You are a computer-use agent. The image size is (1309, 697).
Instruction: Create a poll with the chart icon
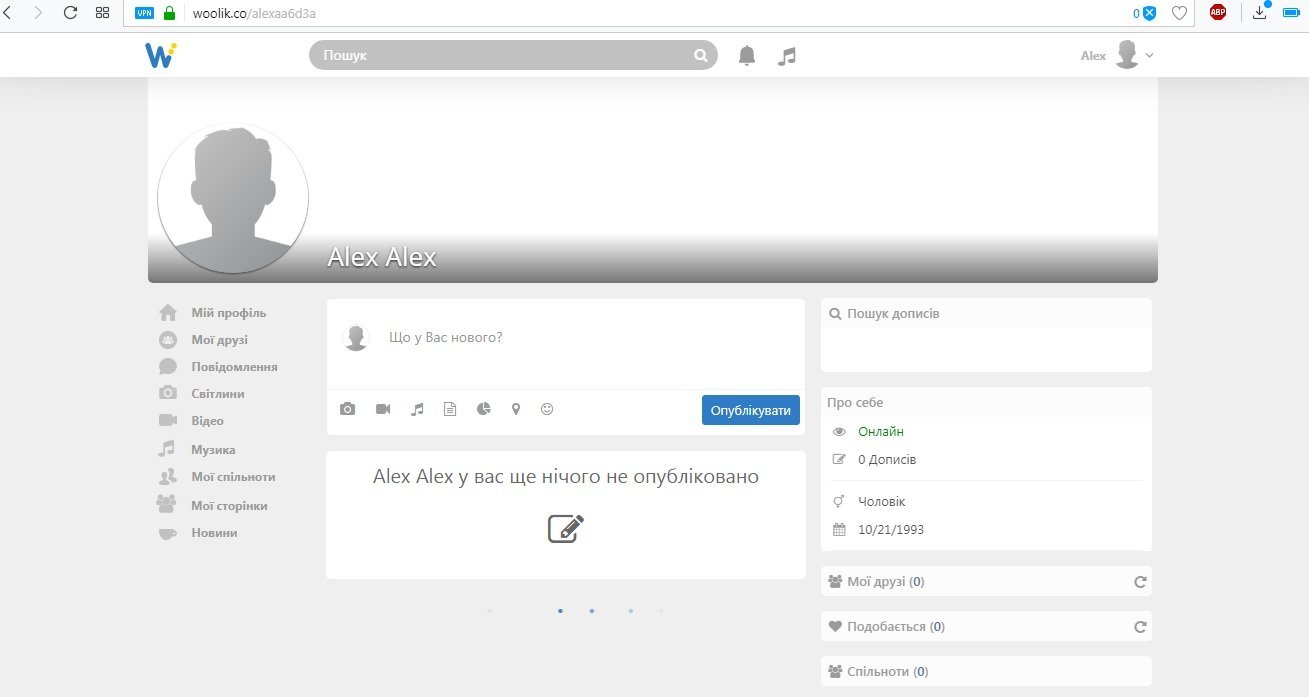483,409
